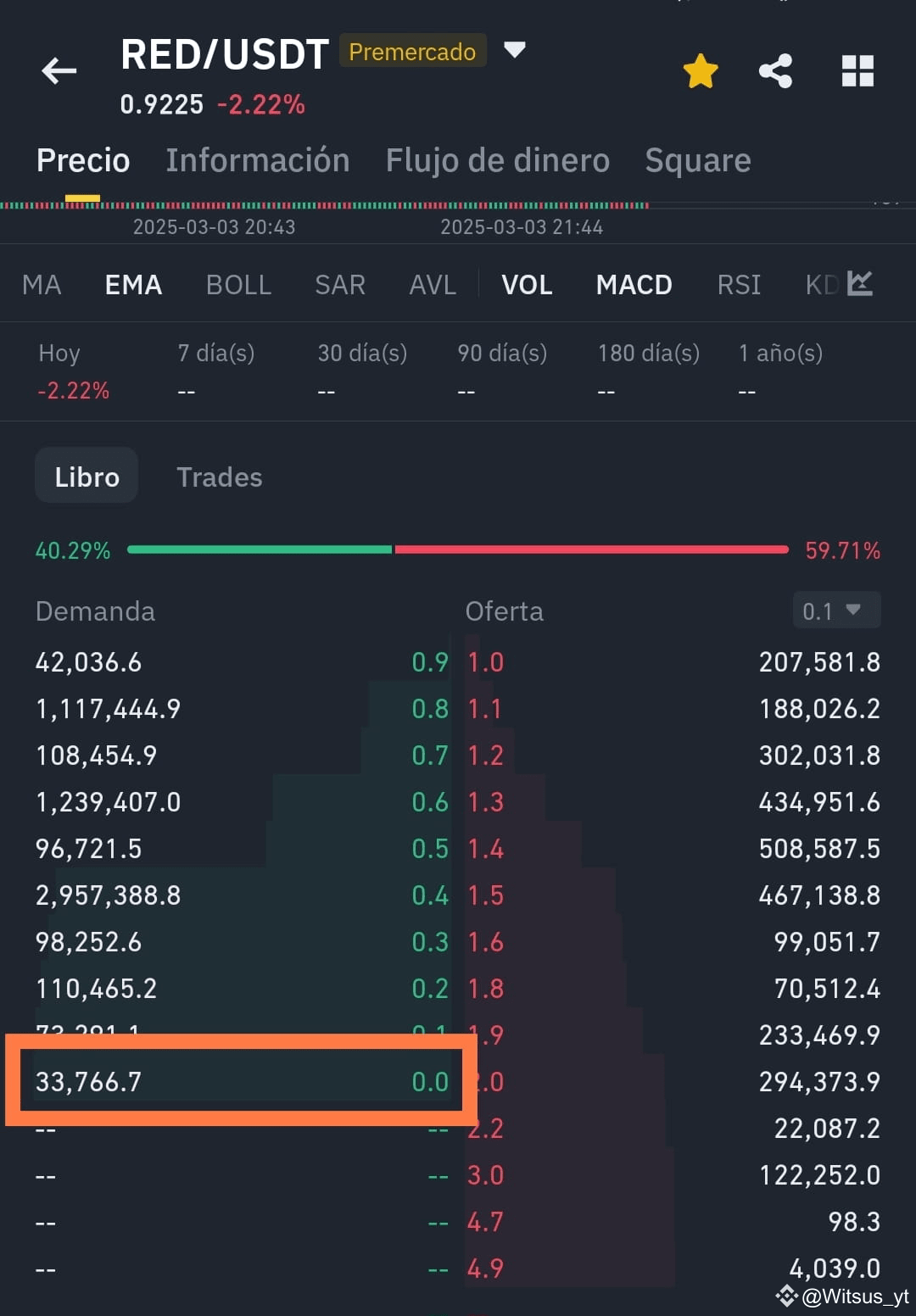
Task: Select the 4,039.0 ask row
Action: tap(674, 1268)
